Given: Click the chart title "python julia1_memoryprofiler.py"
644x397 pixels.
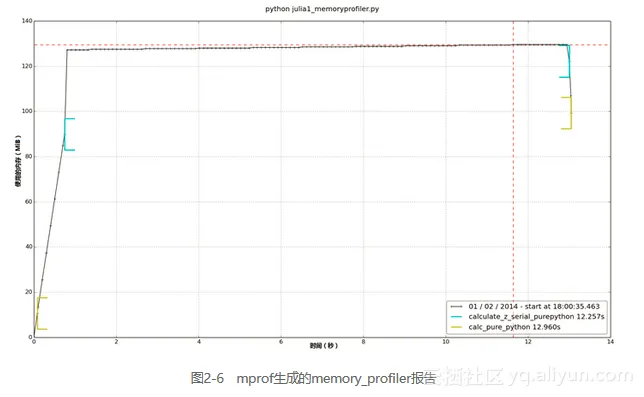Looking at the screenshot, I should tap(322, 9).
